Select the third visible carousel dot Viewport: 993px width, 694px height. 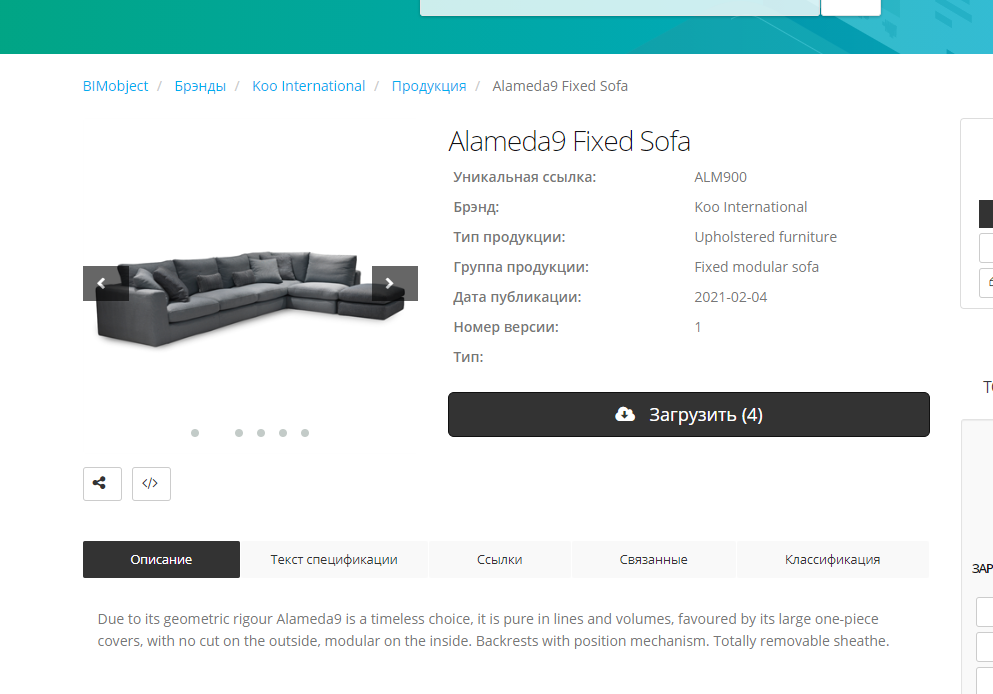[x=261, y=433]
